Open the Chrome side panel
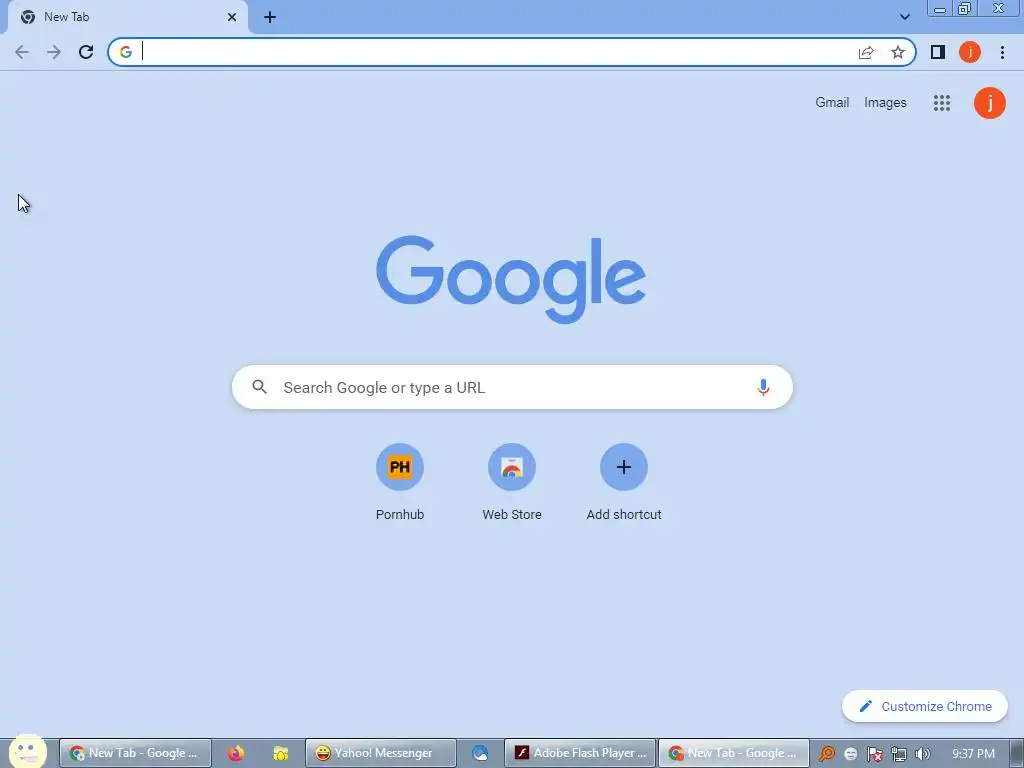1024x768 pixels. pyautogui.click(x=938, y=52)
